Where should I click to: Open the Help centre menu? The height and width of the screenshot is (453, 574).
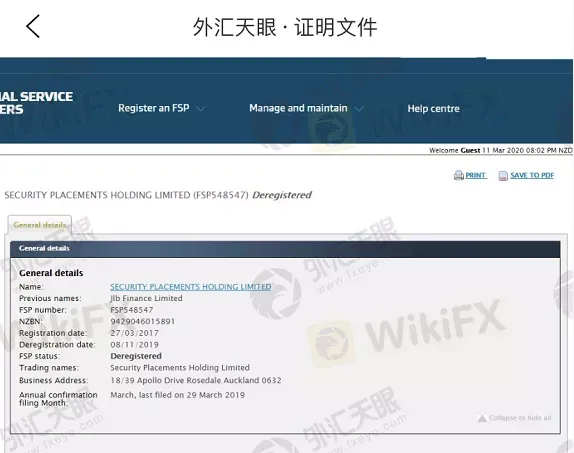point(433,108)
